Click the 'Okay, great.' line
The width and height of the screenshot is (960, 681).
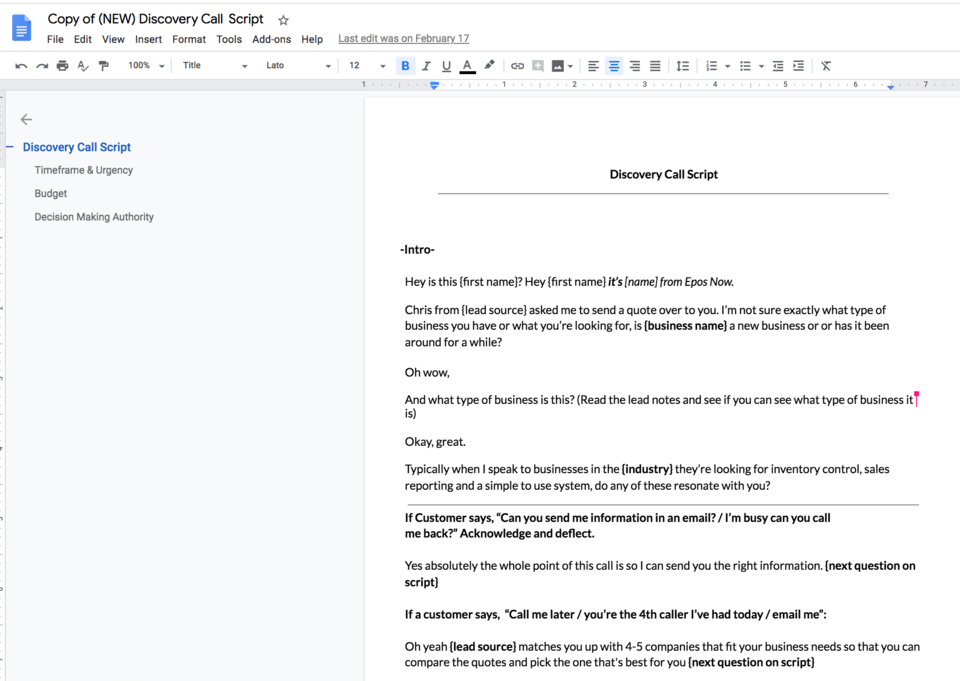[435, 442]
